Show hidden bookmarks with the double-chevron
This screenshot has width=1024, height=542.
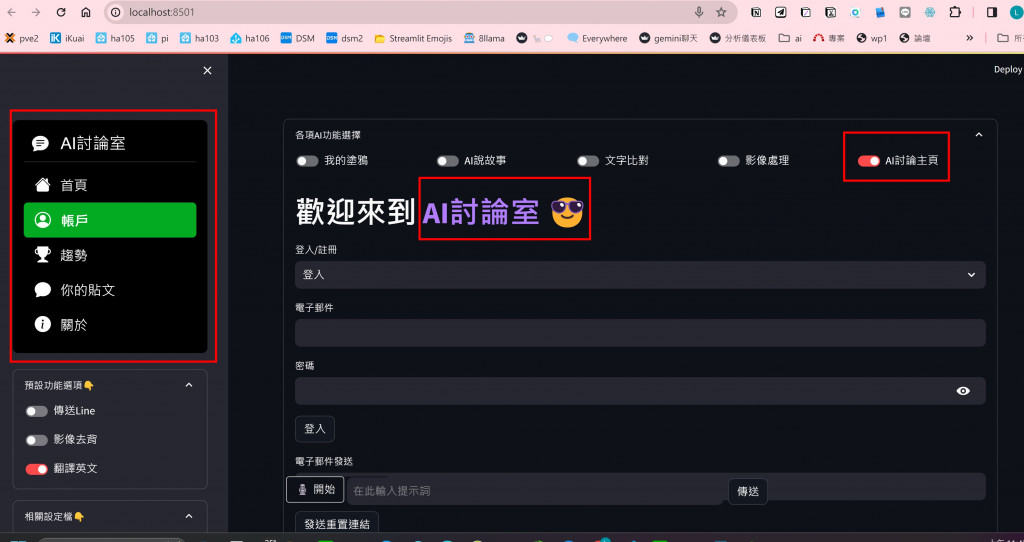point(970,39)
